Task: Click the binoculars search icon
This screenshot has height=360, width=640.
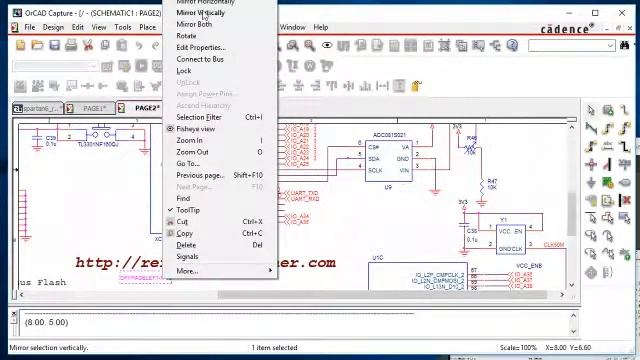Action: 624,45
